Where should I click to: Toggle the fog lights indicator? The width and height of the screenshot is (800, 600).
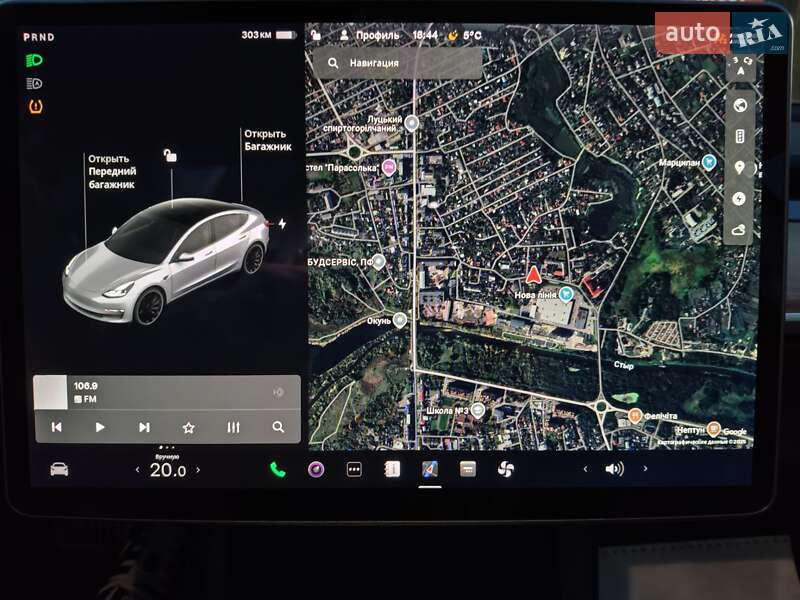[x=33, y=85]
